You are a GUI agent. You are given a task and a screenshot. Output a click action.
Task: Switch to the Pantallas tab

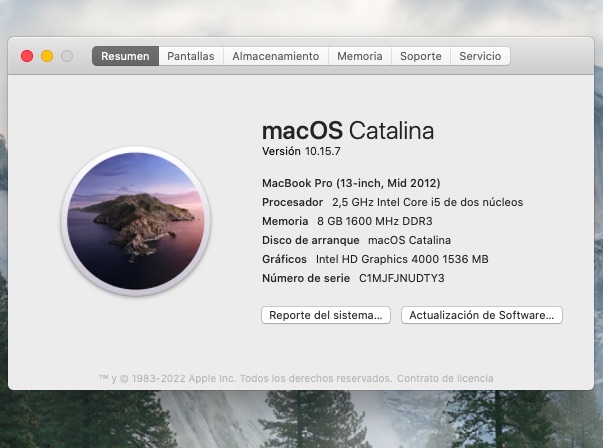190,57
